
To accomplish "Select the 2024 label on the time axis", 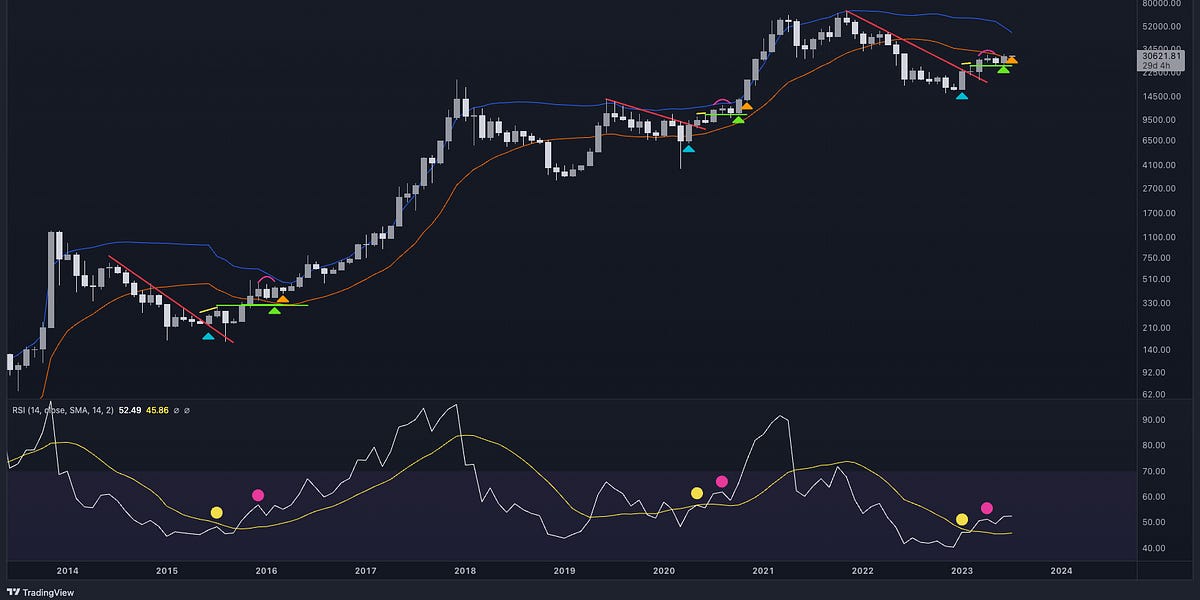I will pos(1062,570).
